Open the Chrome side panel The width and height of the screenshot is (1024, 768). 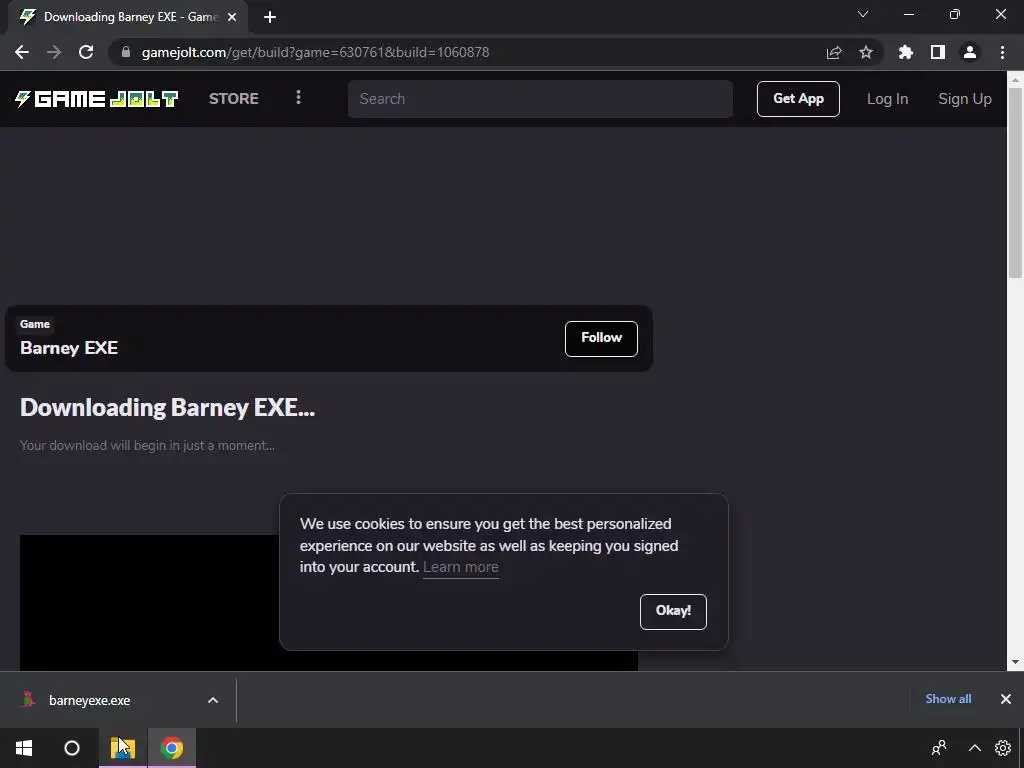[938, 52]
